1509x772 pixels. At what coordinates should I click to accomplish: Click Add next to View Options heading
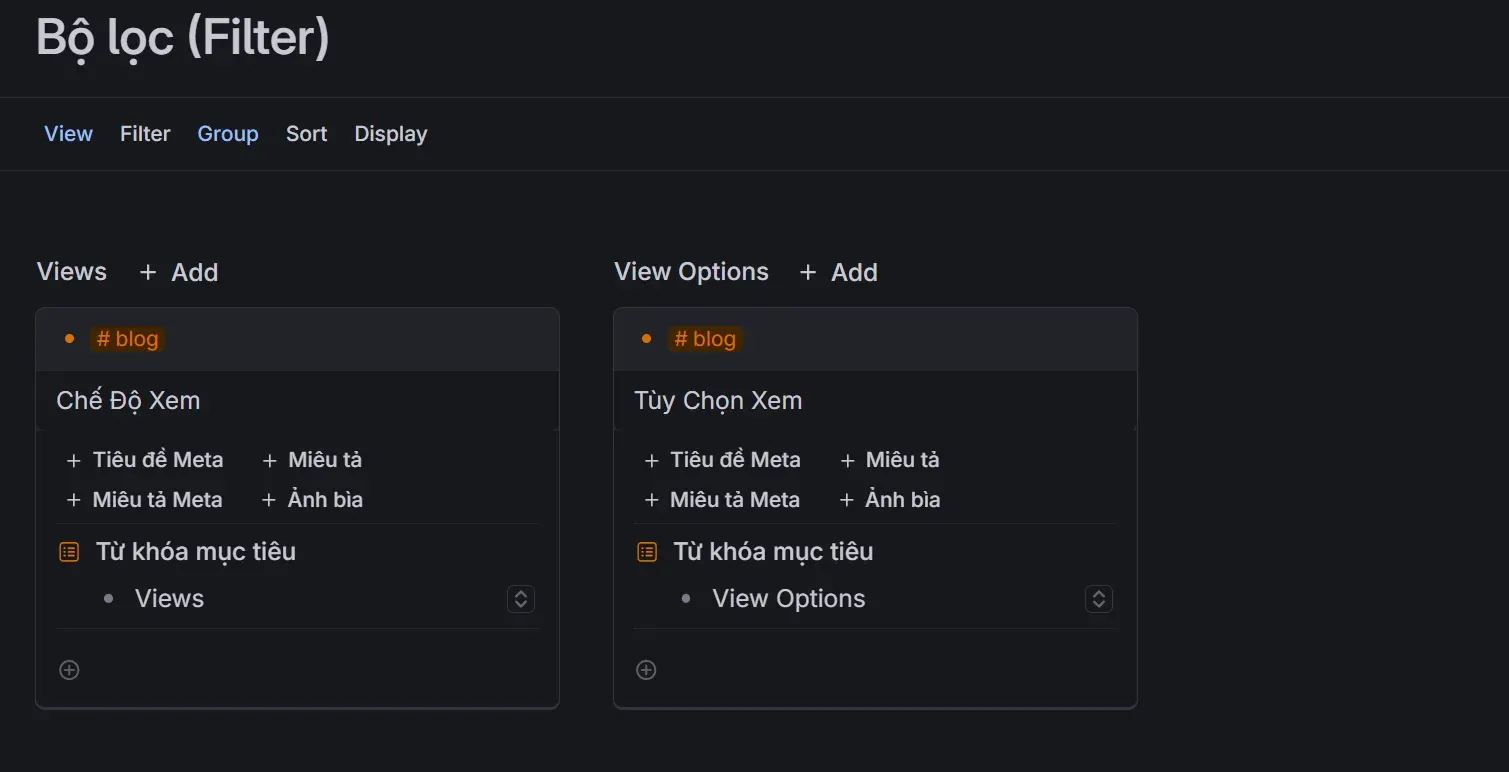[x=839, y=272]
